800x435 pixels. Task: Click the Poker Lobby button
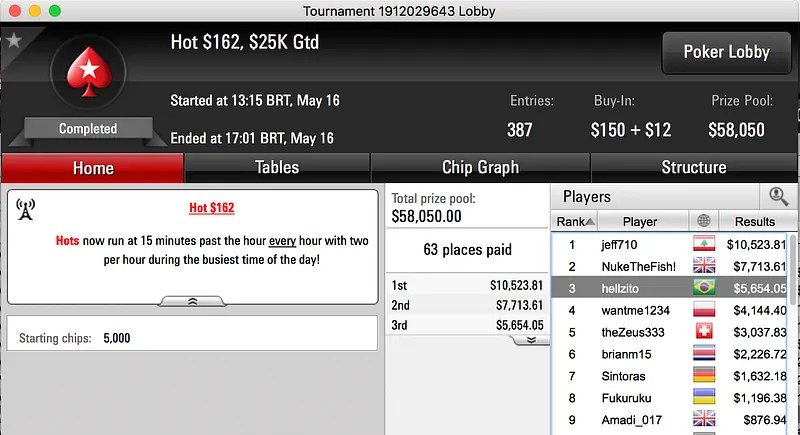pos(725,52)
